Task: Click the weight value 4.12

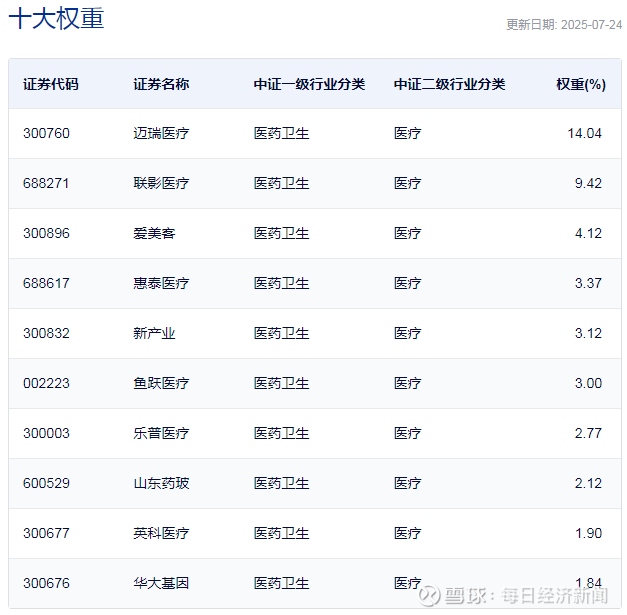Action: pyautogui.click(x=588, y=233)
